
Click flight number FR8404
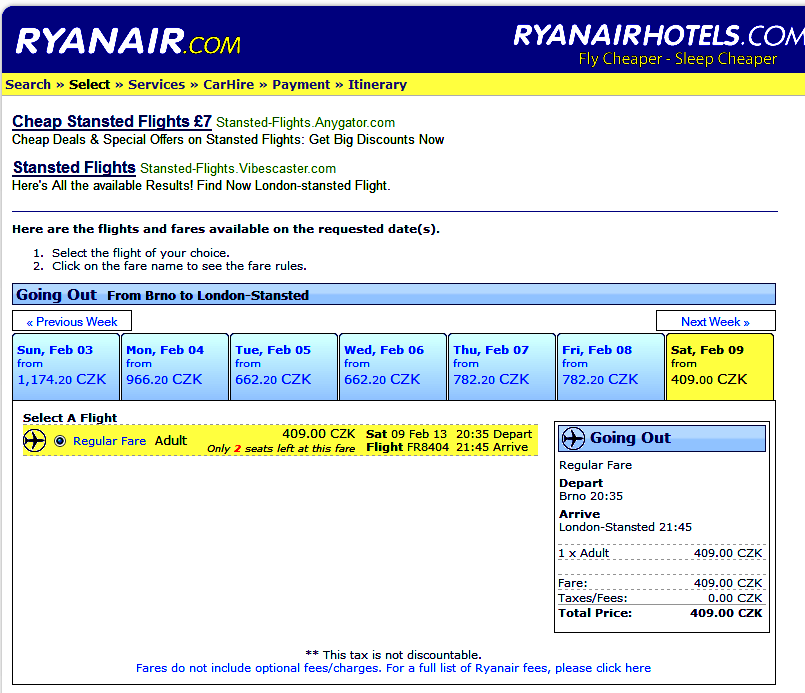[x=428, y=447]
